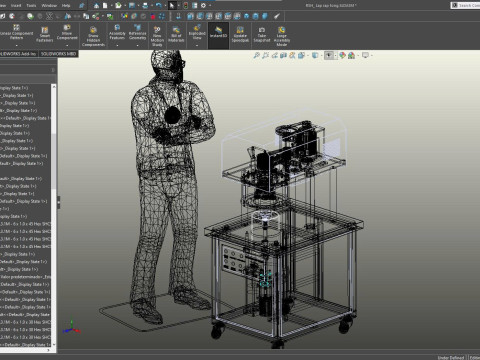Click the Save icon
The height and width of the screenshot is (360, 480).
132,5
